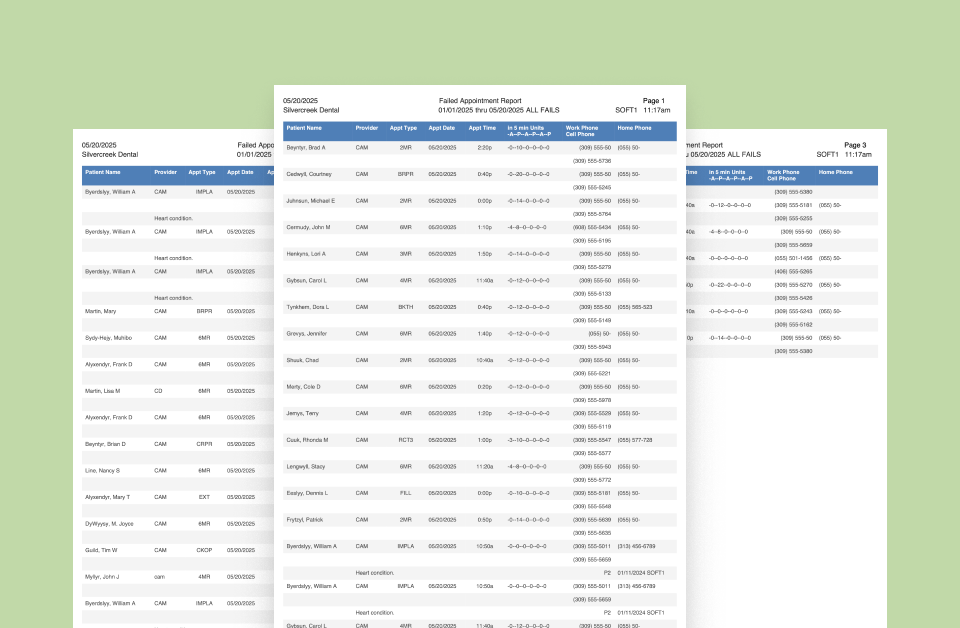Click the In 5 min Units header
Image resolution: width=960 pixels, height=628 pixels.
tap(524, 128)
